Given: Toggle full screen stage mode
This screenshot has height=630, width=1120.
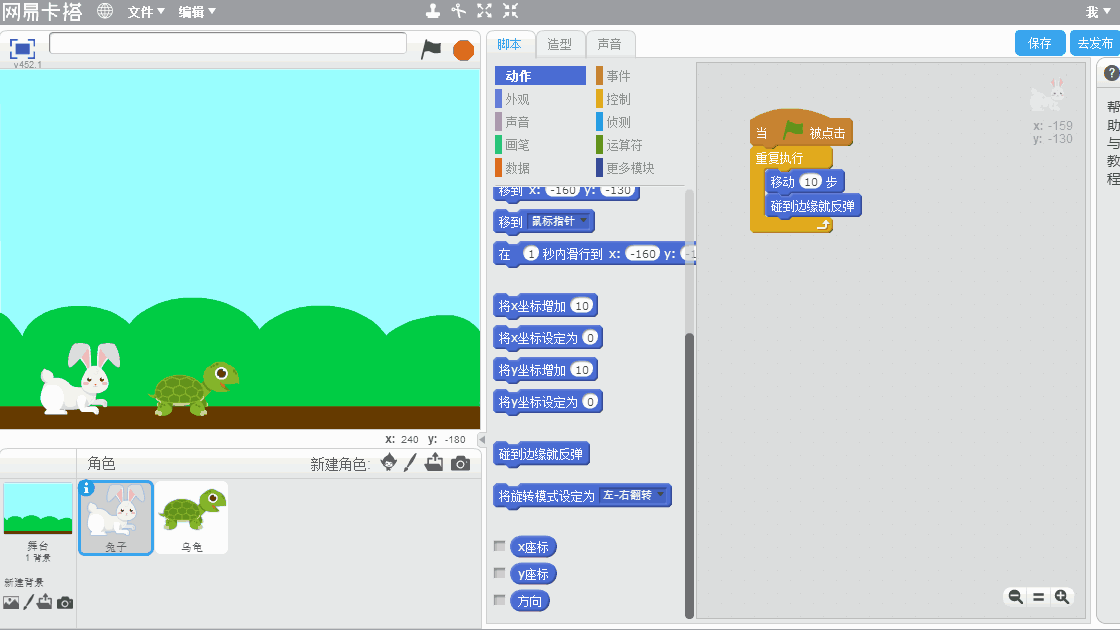Looking at the screenshot, I should pos(22,48).
